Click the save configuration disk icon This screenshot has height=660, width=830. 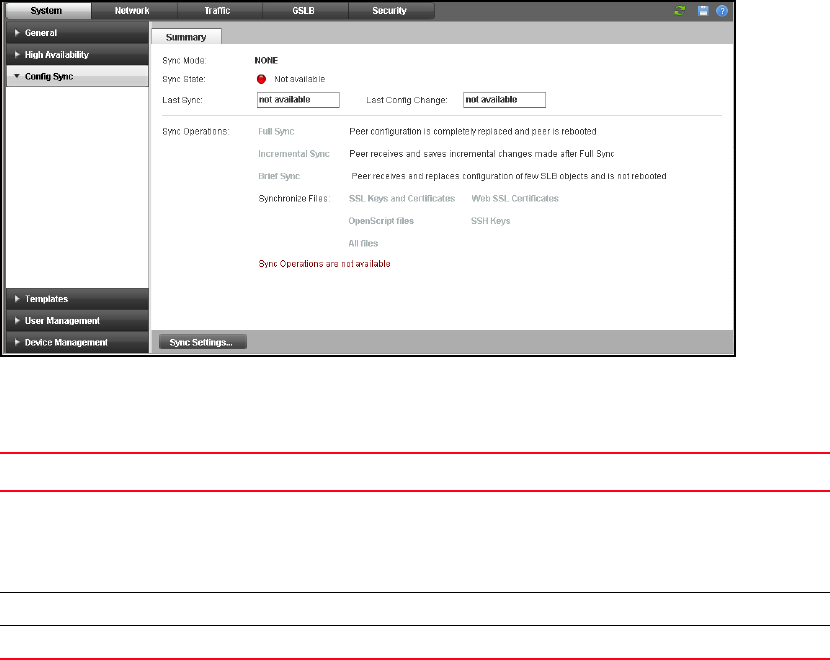click(x=703, y=11)
